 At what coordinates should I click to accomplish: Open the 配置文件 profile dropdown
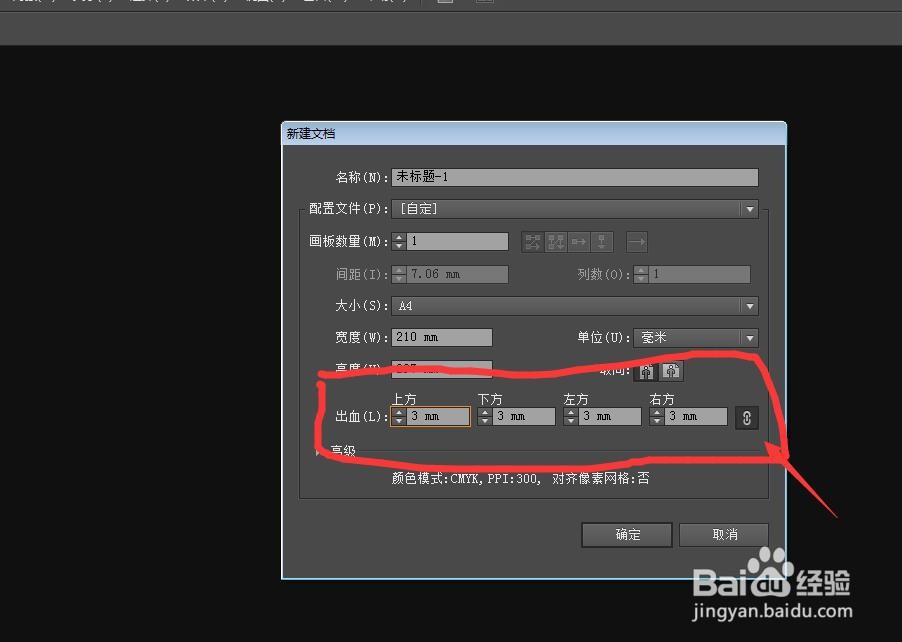749,208
